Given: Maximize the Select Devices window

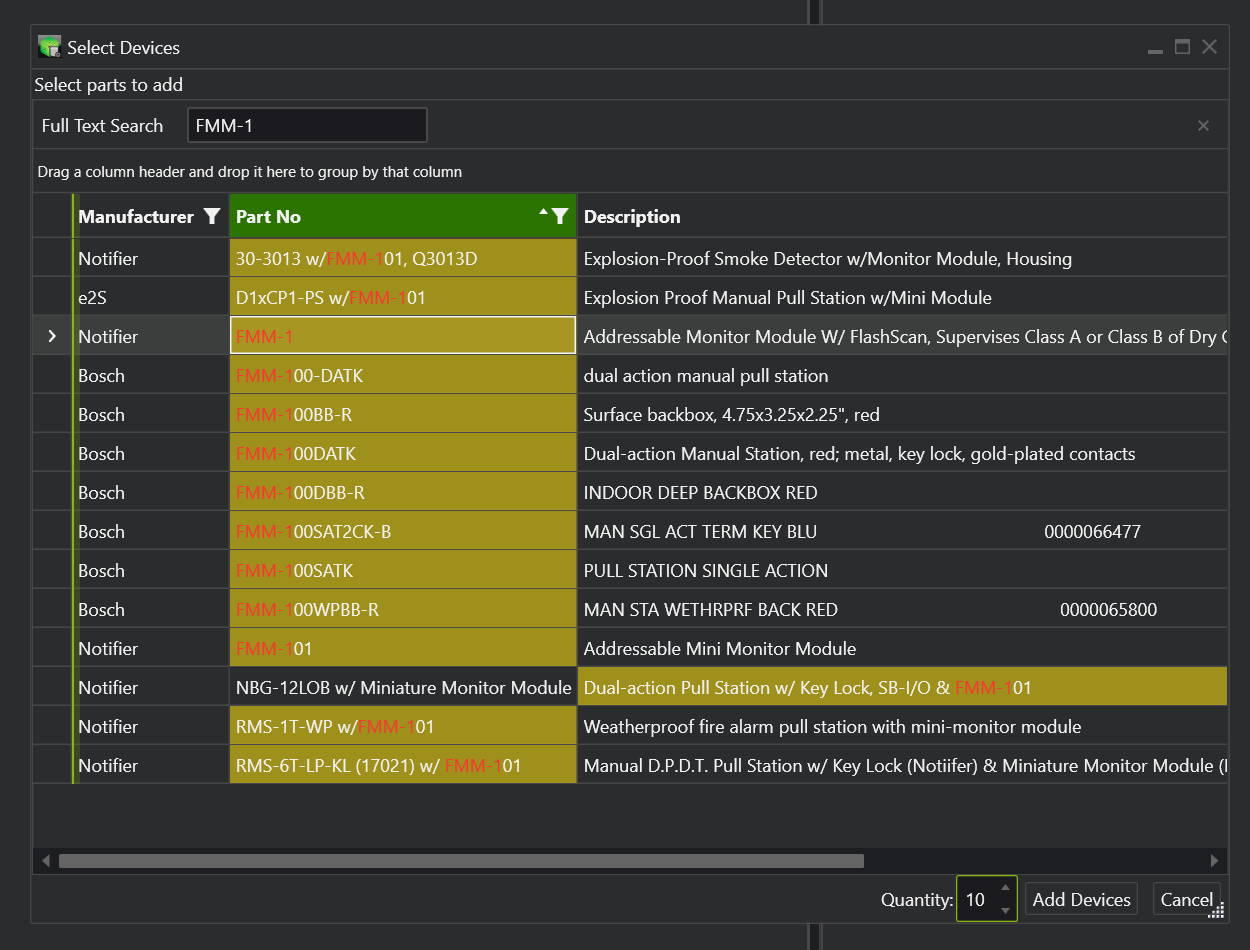Looking at the screenshot, I should [x=1182, y=47].
